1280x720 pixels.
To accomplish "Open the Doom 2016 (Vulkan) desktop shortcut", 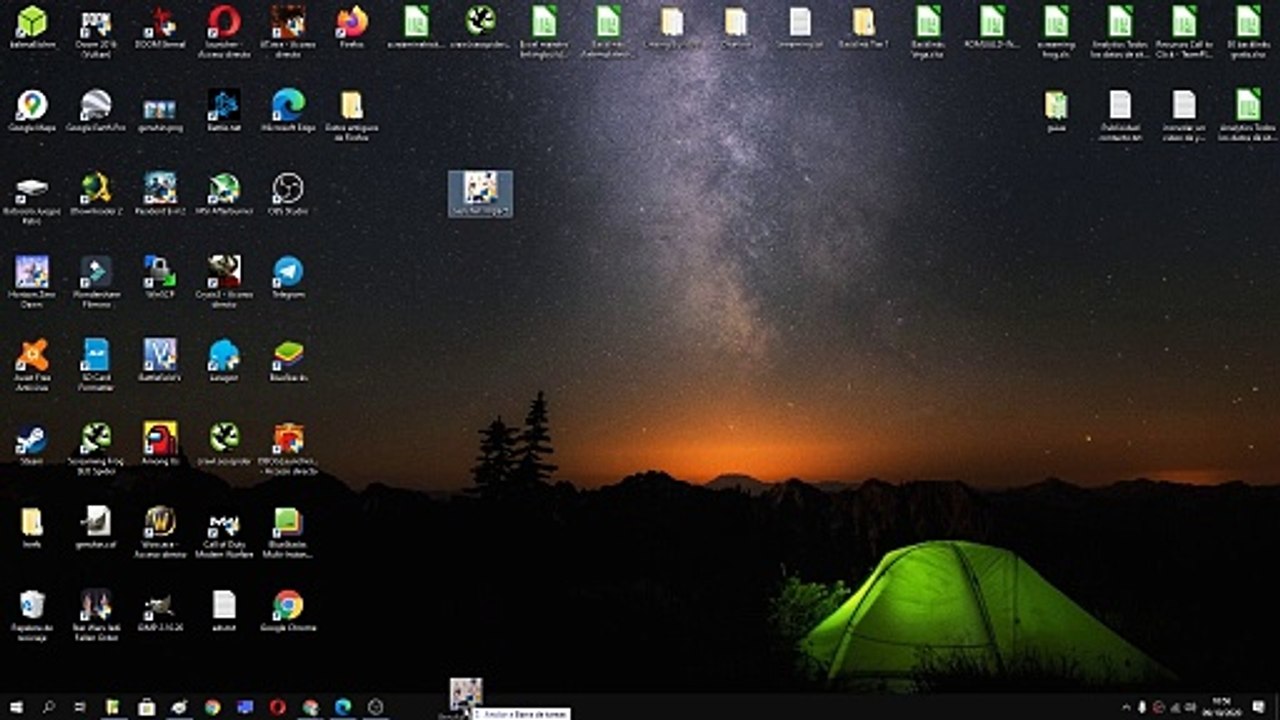I will 96,31.
